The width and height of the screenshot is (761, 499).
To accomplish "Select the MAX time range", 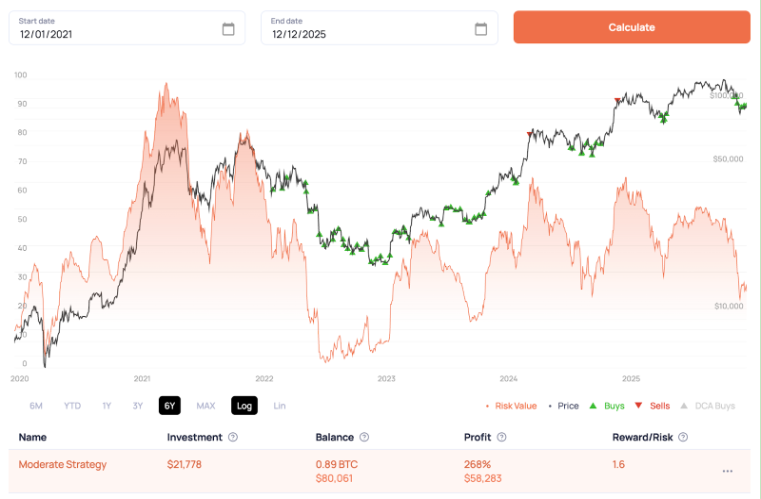I will (x=205, y=406).
